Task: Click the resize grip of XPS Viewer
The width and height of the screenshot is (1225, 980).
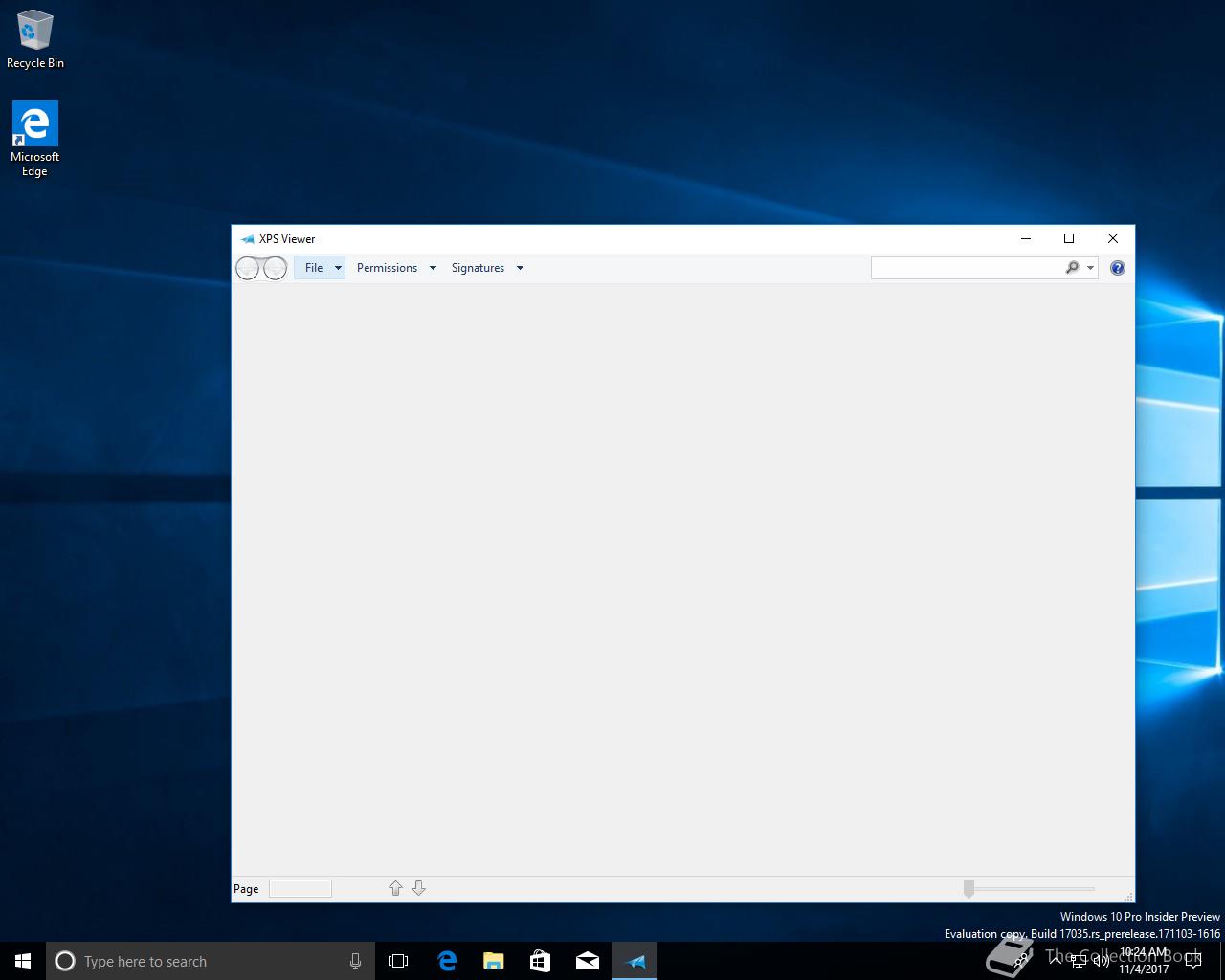Action: point(1128,896)
